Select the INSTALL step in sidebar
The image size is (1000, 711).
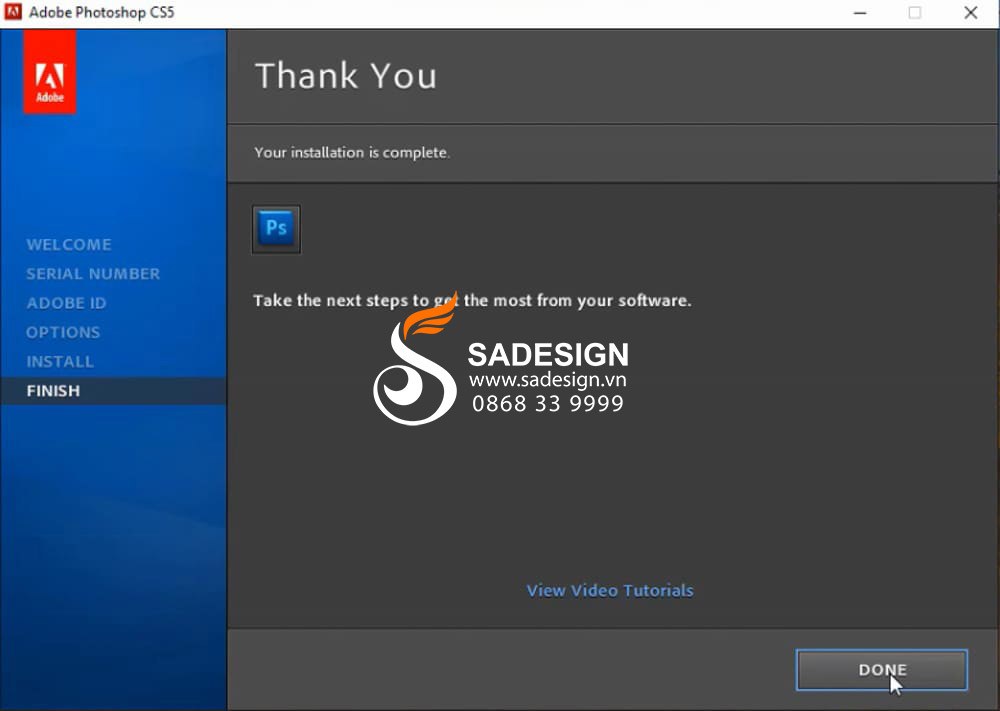click(x=60, y=362)
